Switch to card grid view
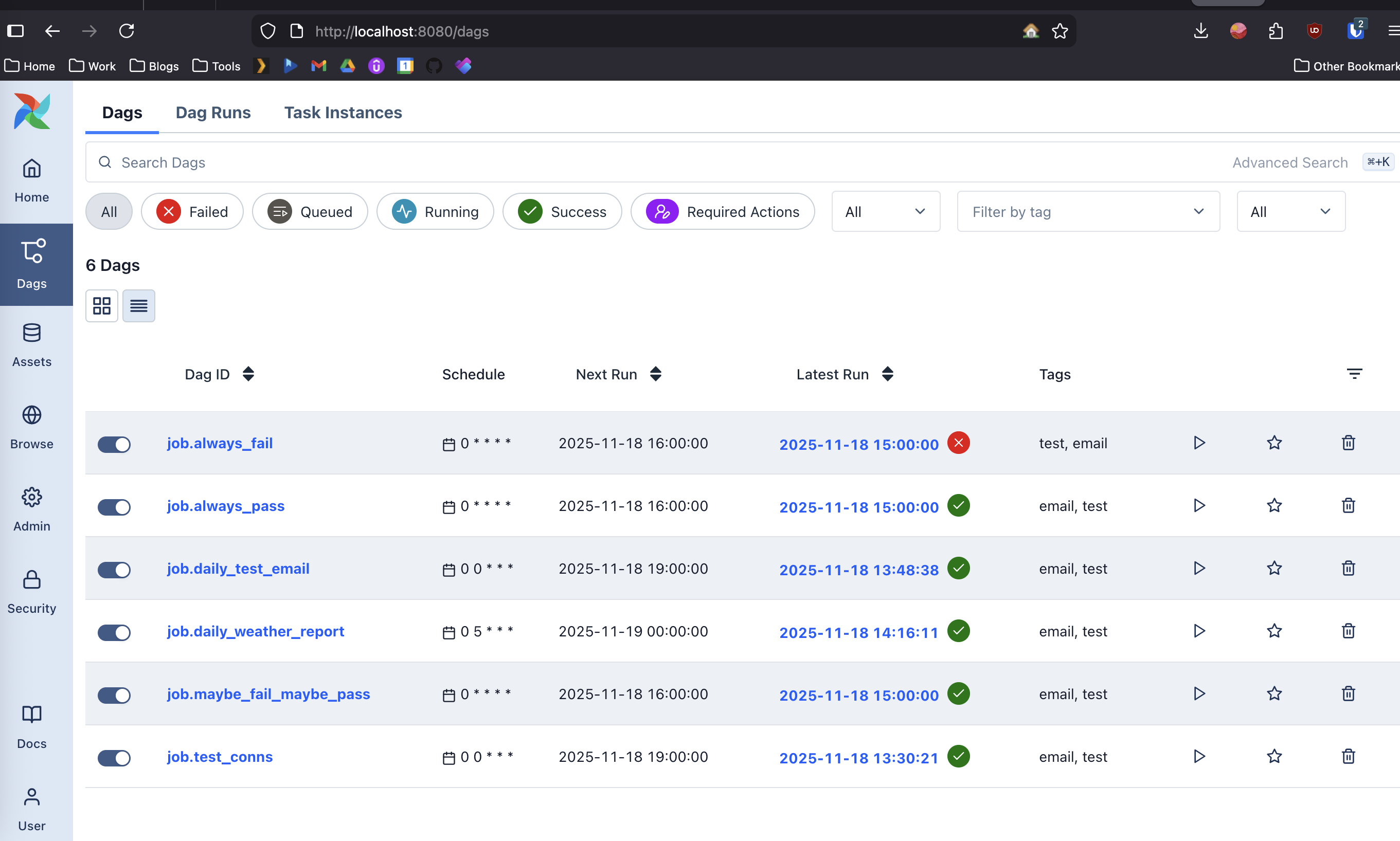This screenshot has width=1400, height=841. 101,306
